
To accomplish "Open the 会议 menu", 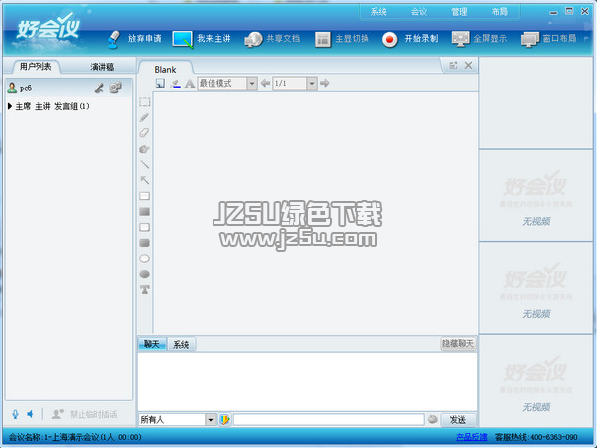I will (x=419, y=12).
